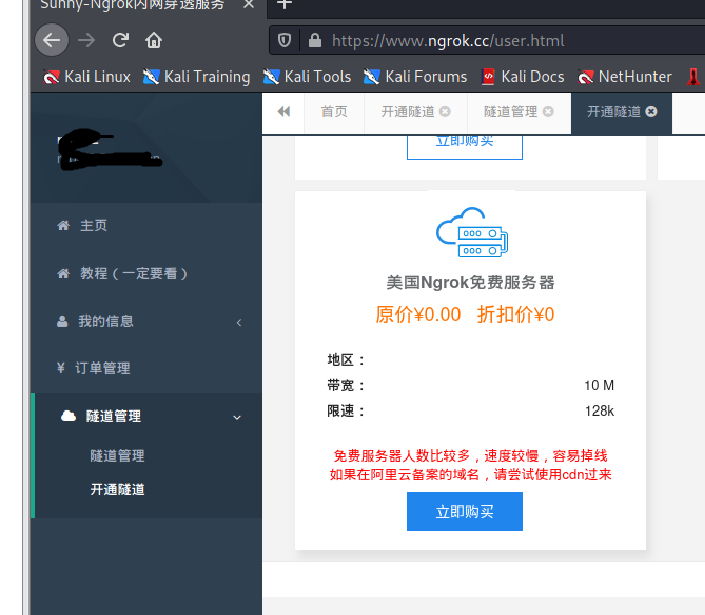The width and height of the screenshot is (705, 615).
Task: Click the 地区 label
Action: coord(345,360)
